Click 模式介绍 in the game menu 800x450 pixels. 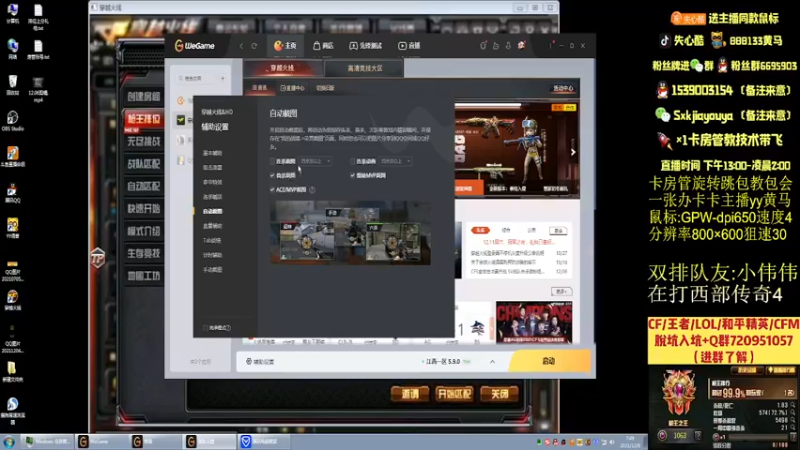pos(143,231)
